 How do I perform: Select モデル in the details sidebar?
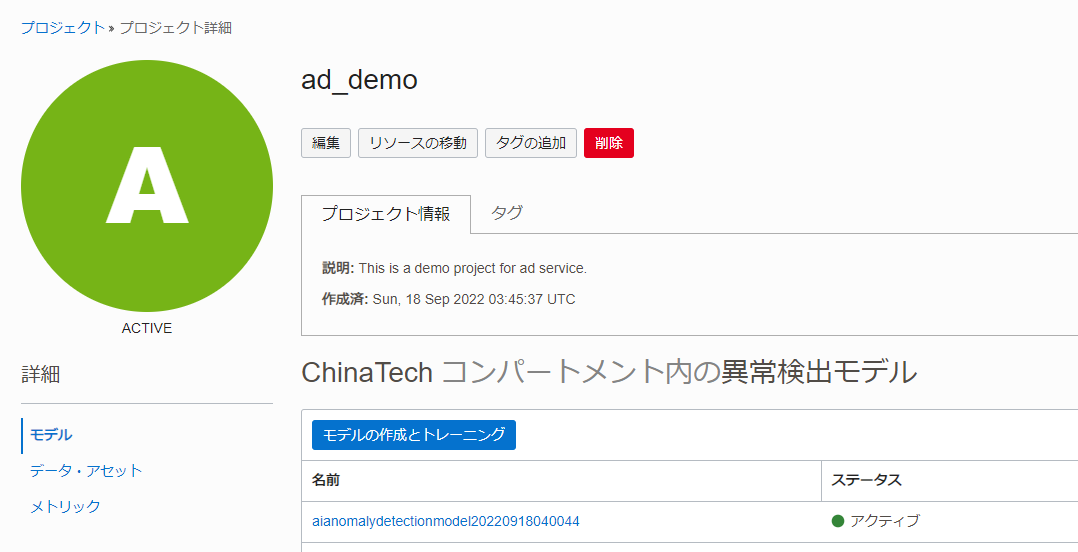coord(51,435)
